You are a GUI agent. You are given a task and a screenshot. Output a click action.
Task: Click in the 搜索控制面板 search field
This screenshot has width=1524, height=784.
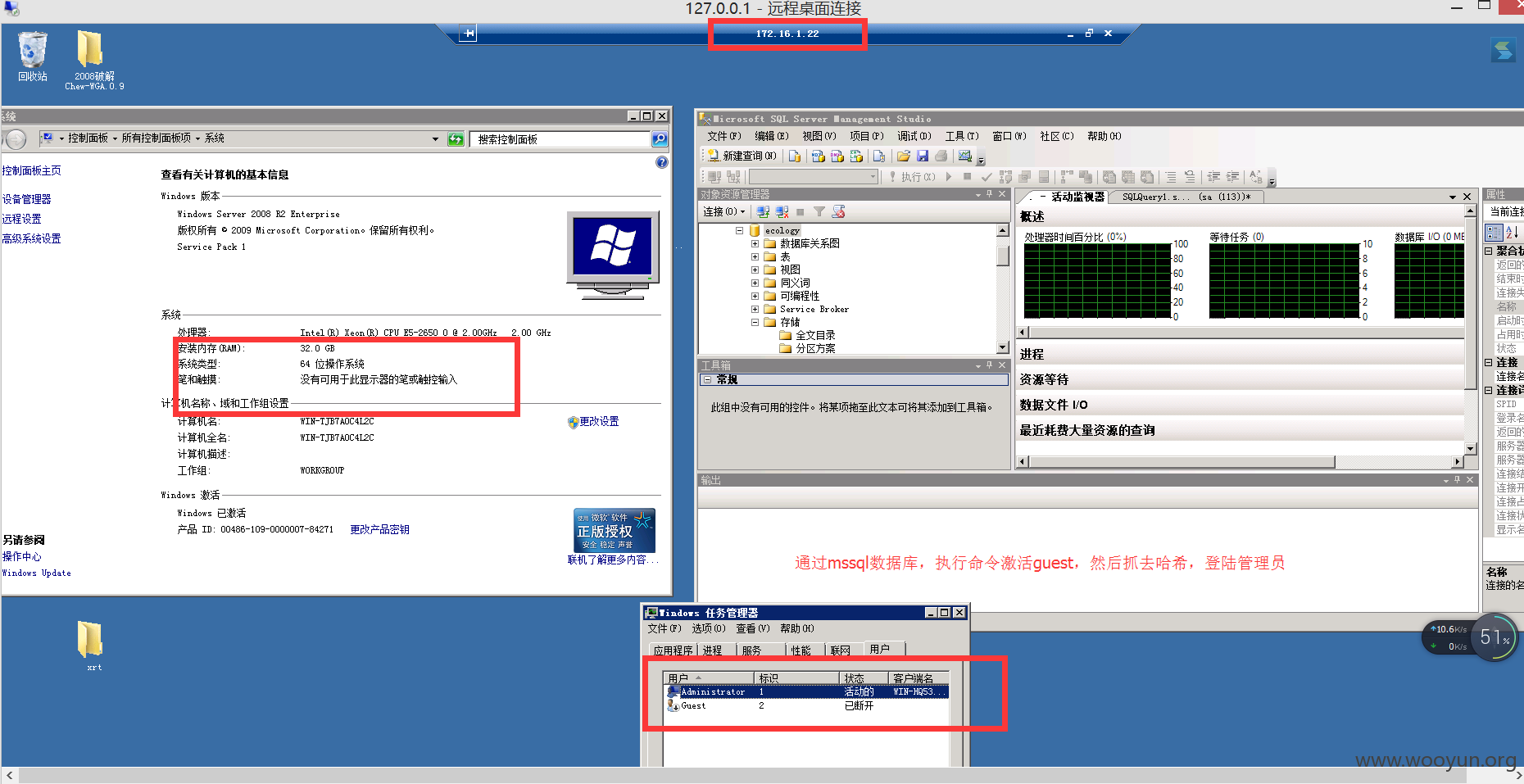coord(561,139)
